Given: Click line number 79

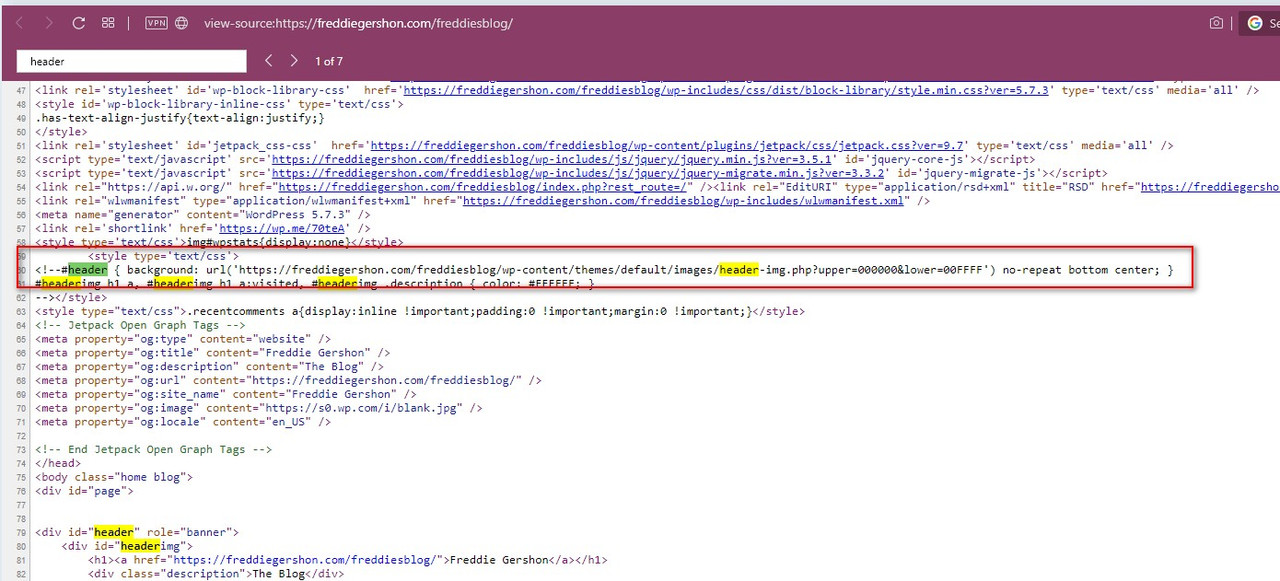Looking at the screenshot, I should pyautogui.click(x=23, y=533).
